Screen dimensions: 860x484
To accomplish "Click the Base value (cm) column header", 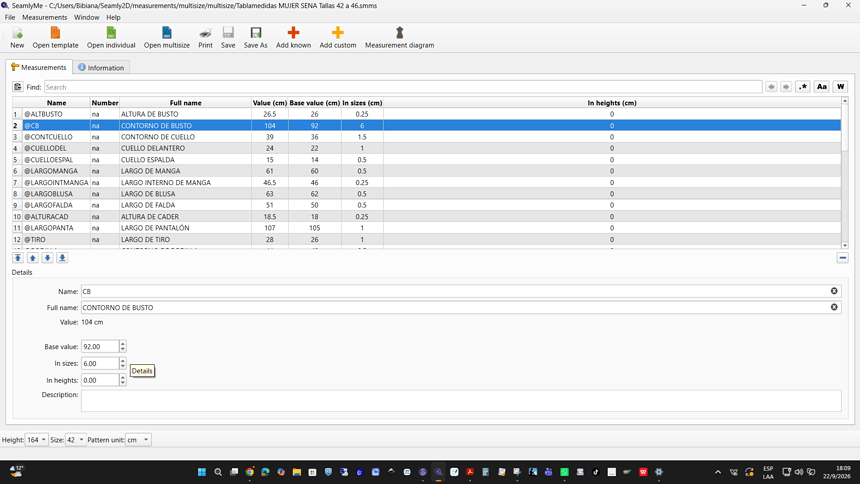I will point(314,103).
